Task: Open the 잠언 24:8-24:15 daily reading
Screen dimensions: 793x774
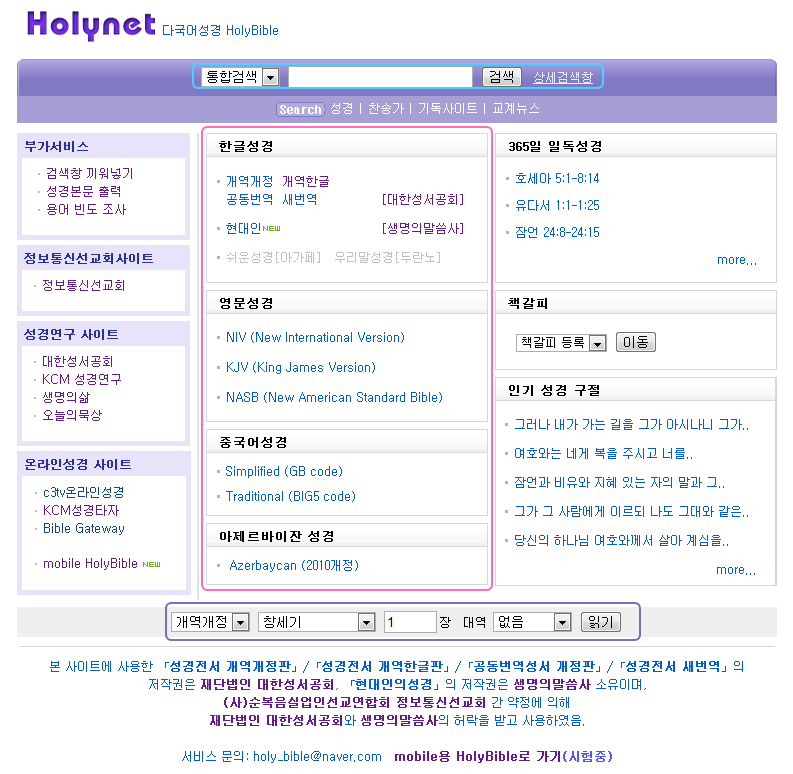Action: pyautogui.click(x=557, y=232)
